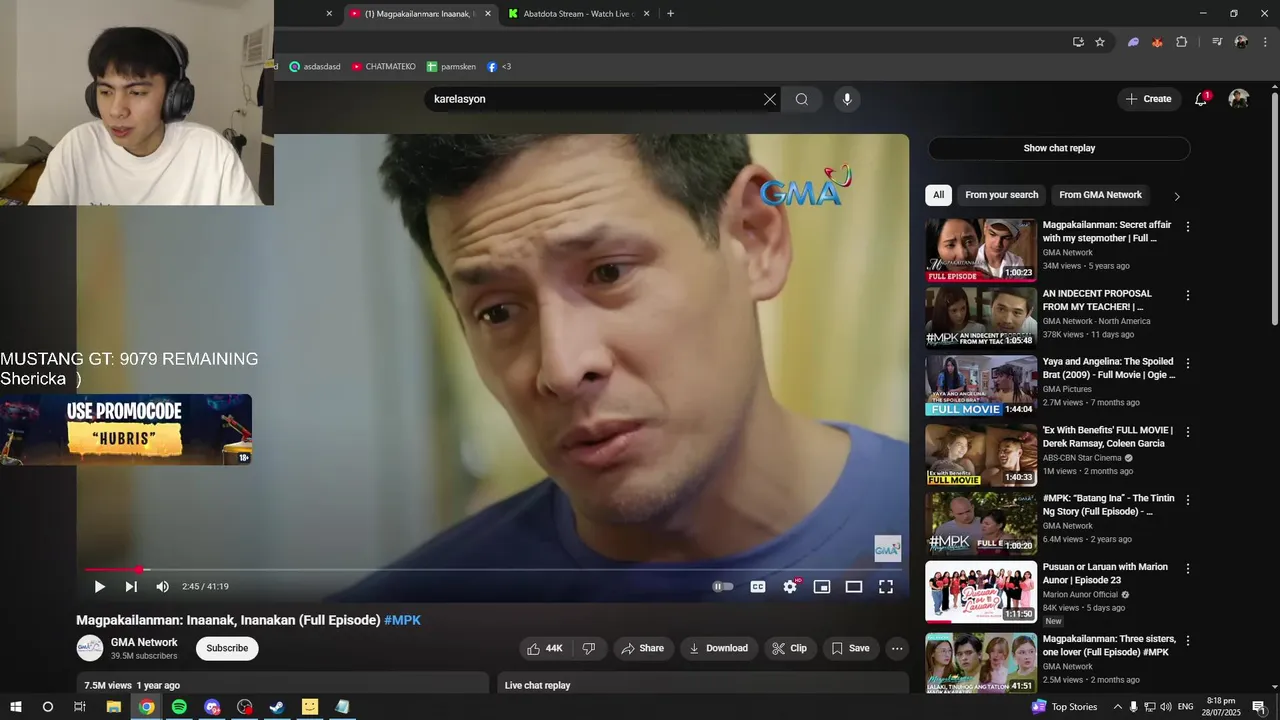Open the GMA Network channel avatar

[90, 648]
